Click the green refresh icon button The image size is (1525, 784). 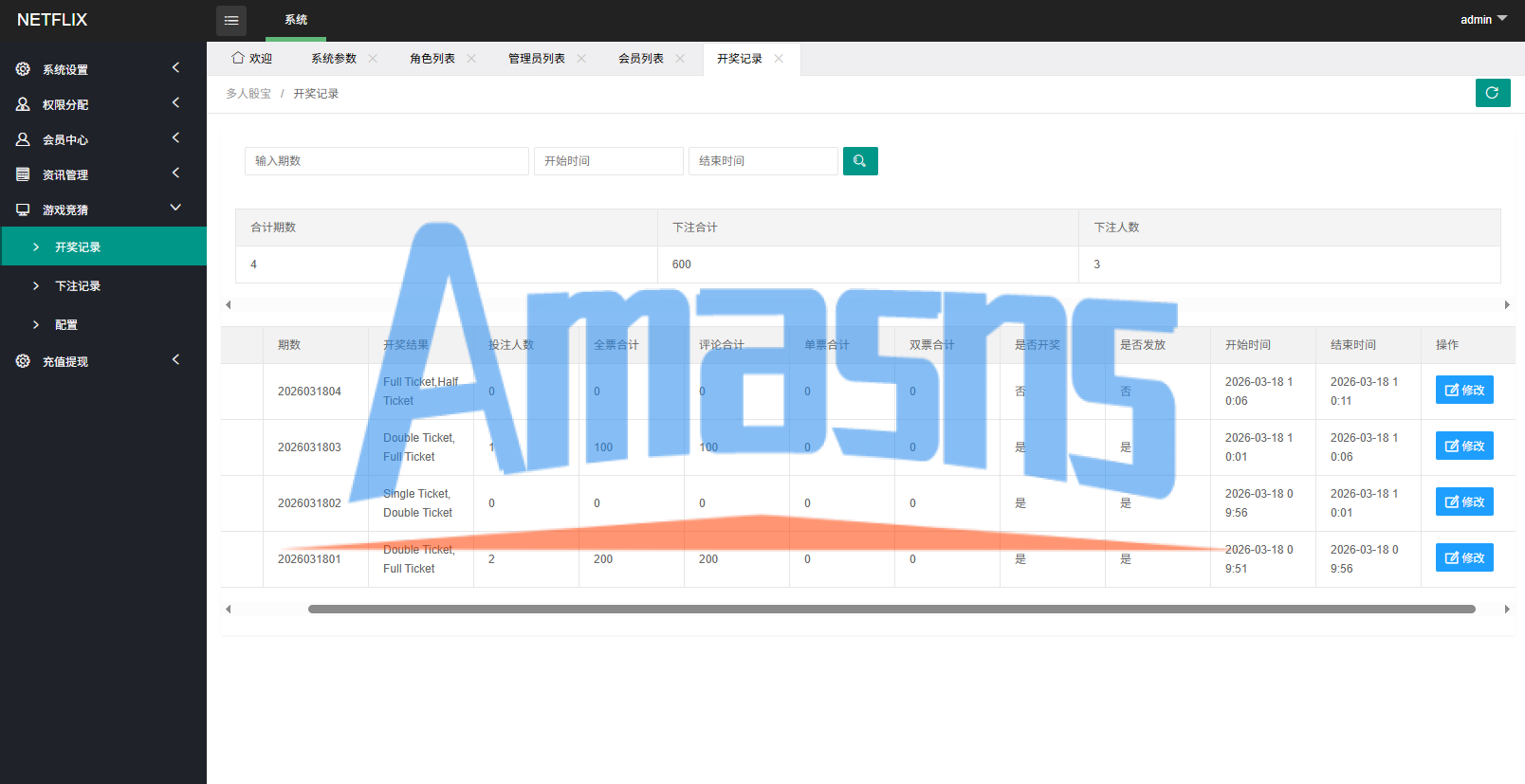pos(1493,93)
